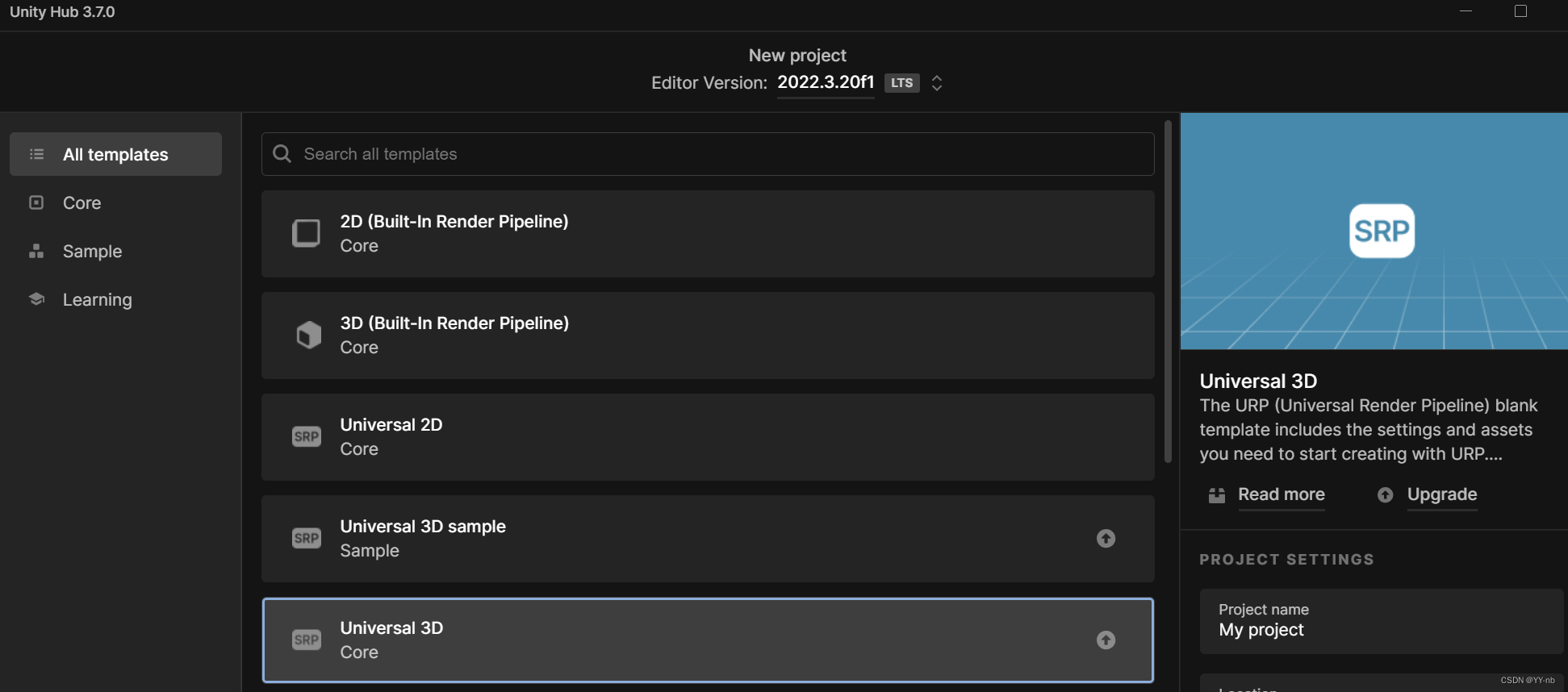Click the Universal 3D heading in details panel

point(1258,381)
